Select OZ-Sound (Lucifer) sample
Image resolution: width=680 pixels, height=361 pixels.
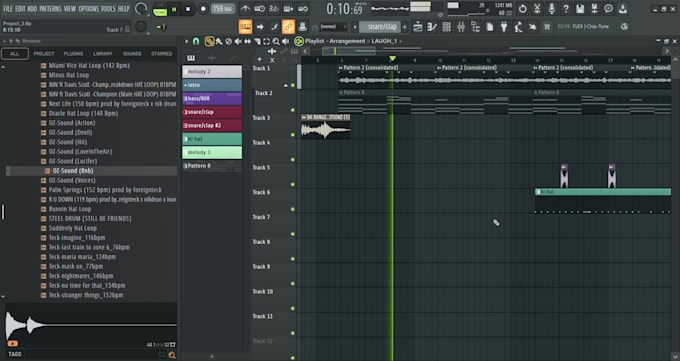click(x=72, y=161)
